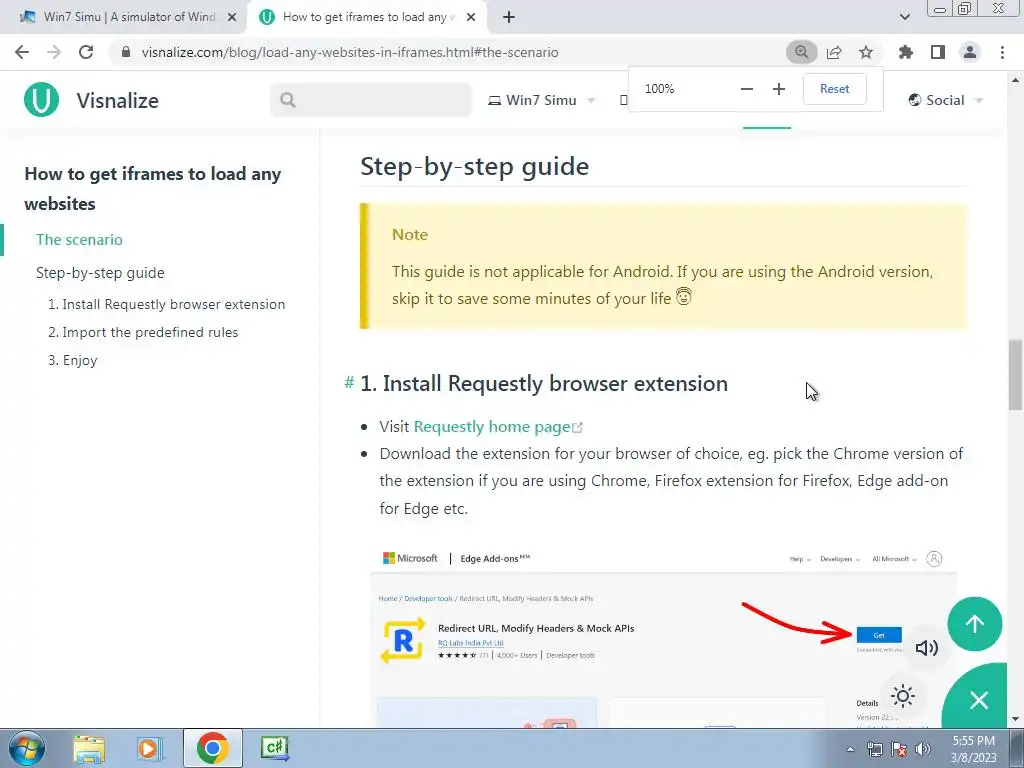Show hidden tray icons arrow
The image size is (1024, 768).
[x=850, y=749]
